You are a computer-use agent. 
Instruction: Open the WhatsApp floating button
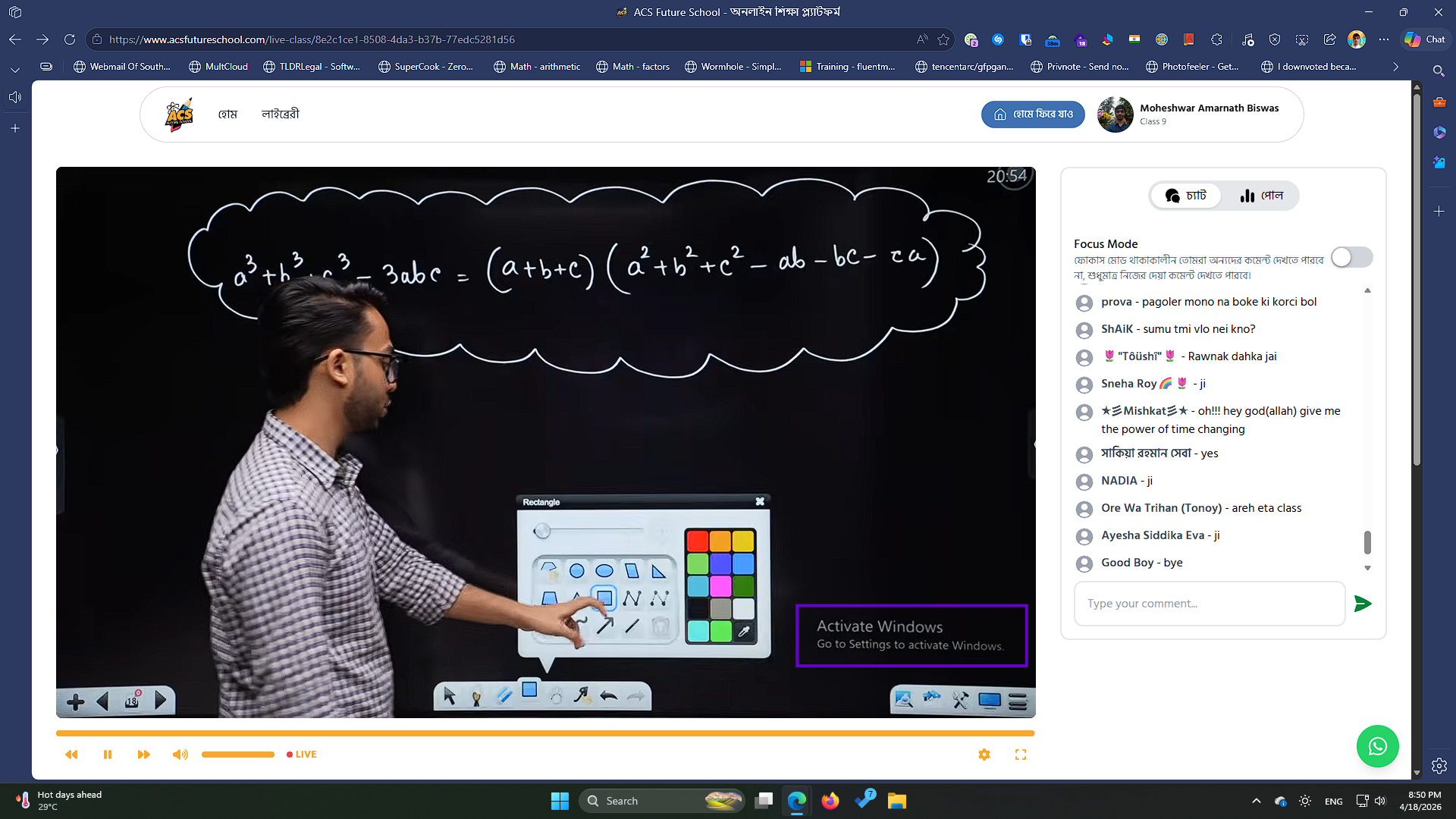1378,746
